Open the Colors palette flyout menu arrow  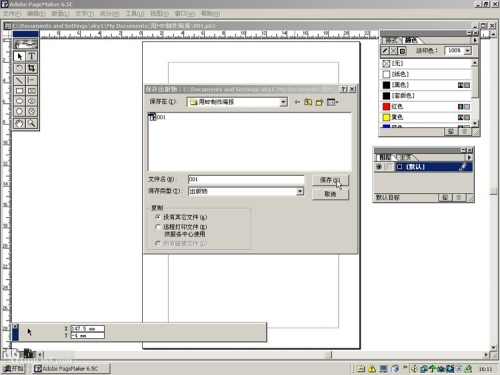(x=475, y=40)
